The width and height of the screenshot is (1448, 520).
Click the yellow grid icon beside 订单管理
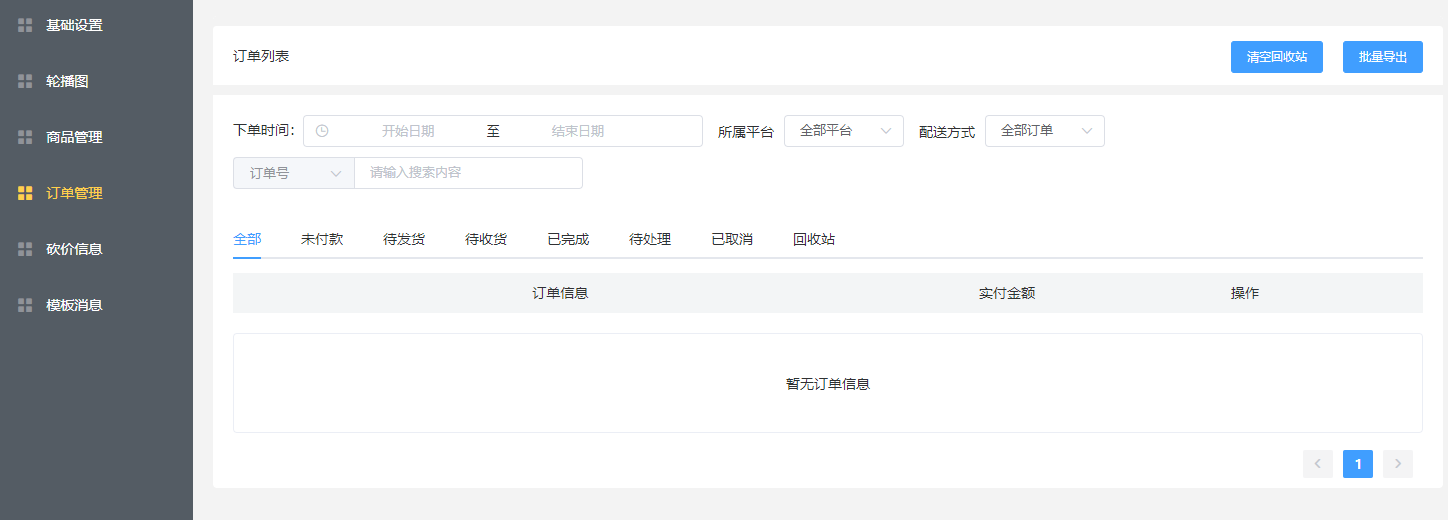25,193
